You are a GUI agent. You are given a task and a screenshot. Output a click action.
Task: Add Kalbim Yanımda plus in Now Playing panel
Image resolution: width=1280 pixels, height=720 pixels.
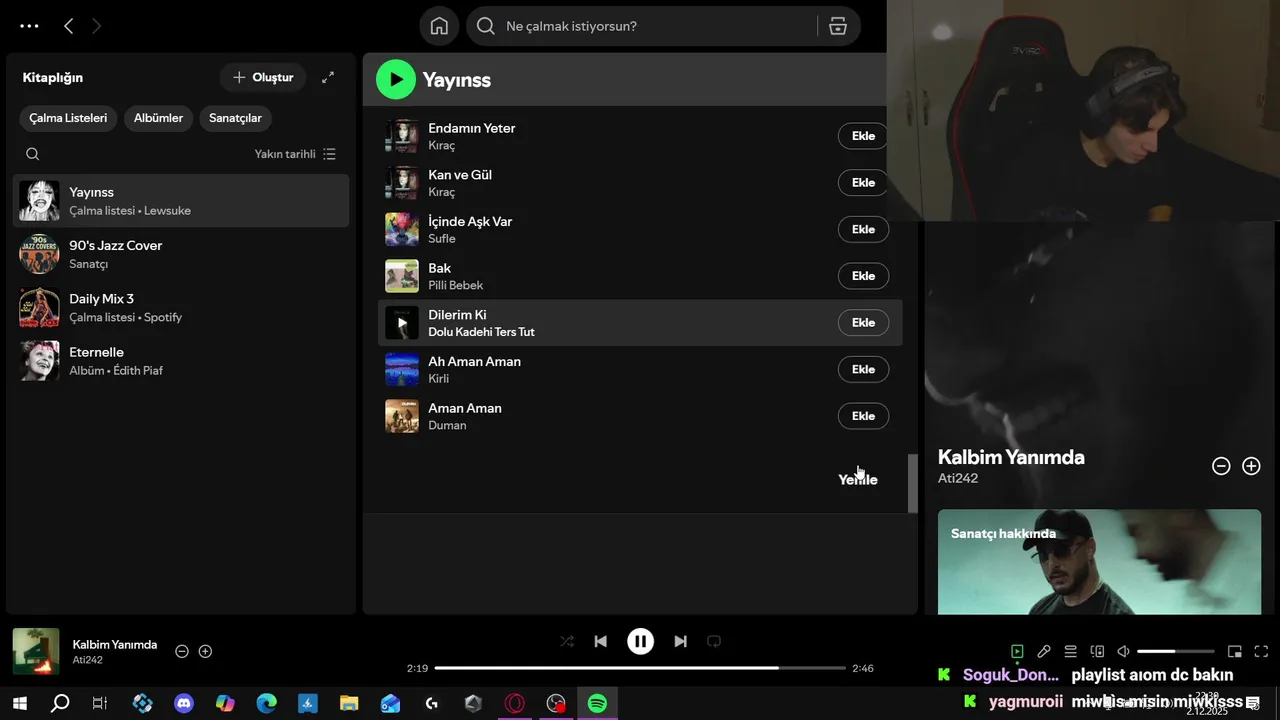[1251, 466]
